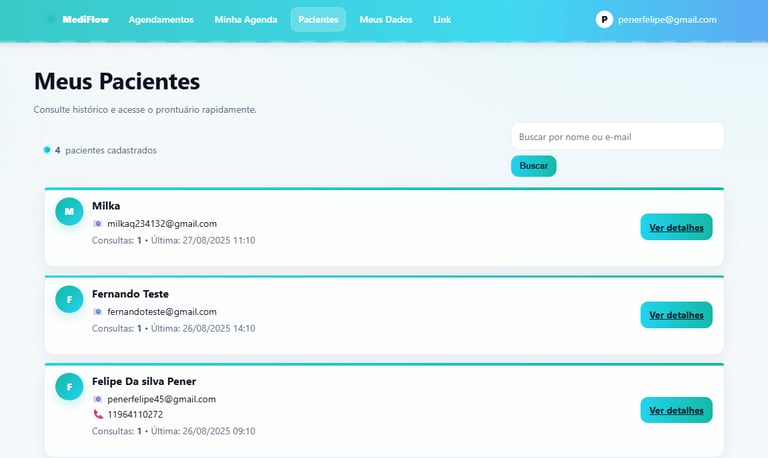Click the email icon beside fernandoteste@gmail.com
768x458 pixels.
(x=98, y=312)
